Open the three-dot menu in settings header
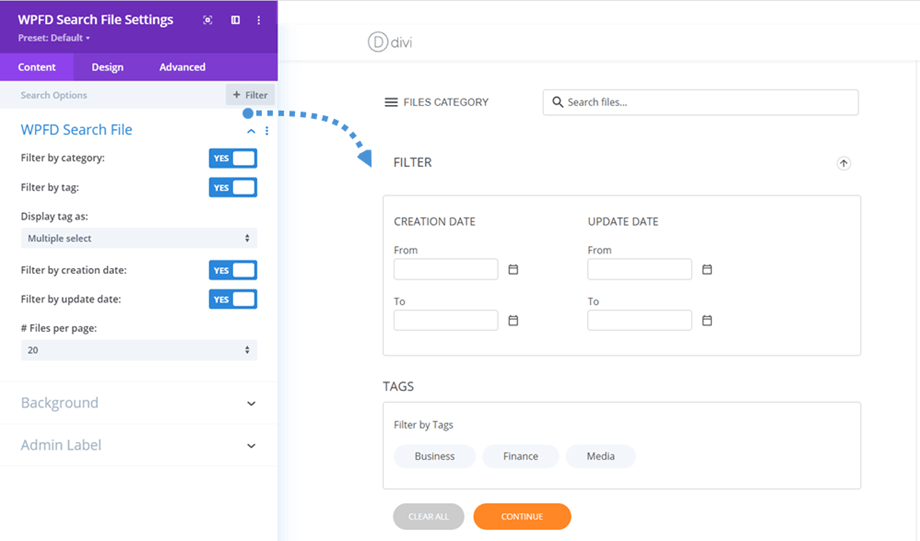 259,20
